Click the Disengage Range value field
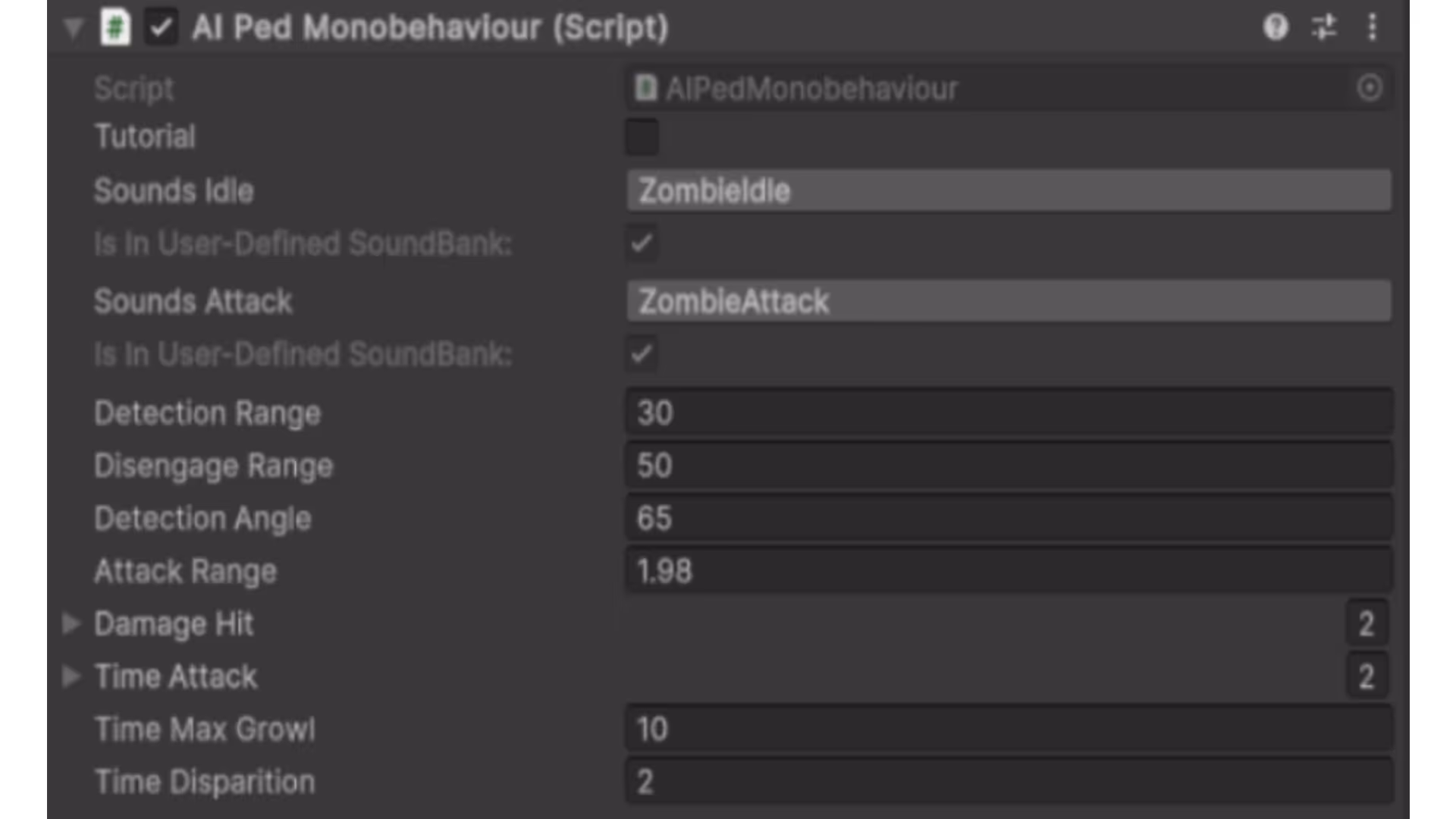Image resolution: width=1456 pixels, height=819 pixels. (x=1009, y=466)
